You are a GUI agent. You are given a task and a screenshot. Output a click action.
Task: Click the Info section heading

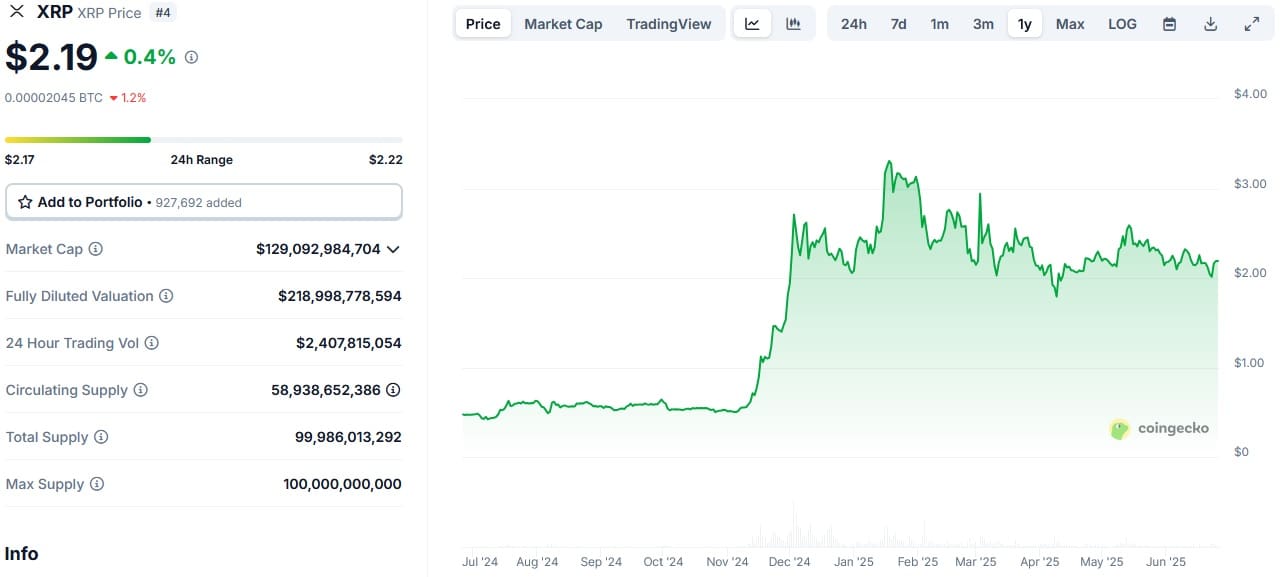22,553
